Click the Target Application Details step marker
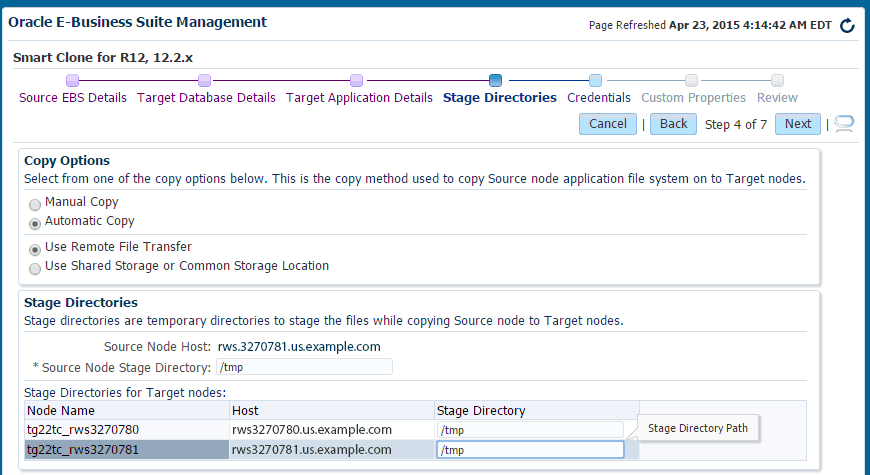870x475 pixels. 357,80
